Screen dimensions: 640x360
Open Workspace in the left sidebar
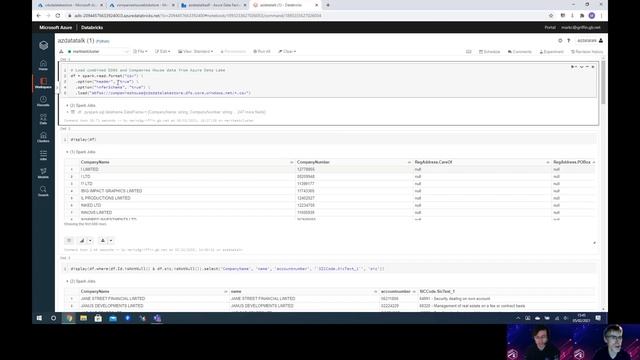43,83
